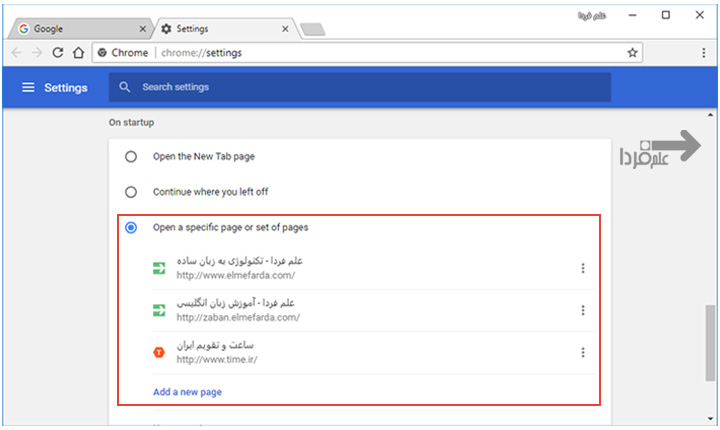The width and height of the screenshot is (720, 430).
Task: Click the Add a new page link
Action: 187,392
